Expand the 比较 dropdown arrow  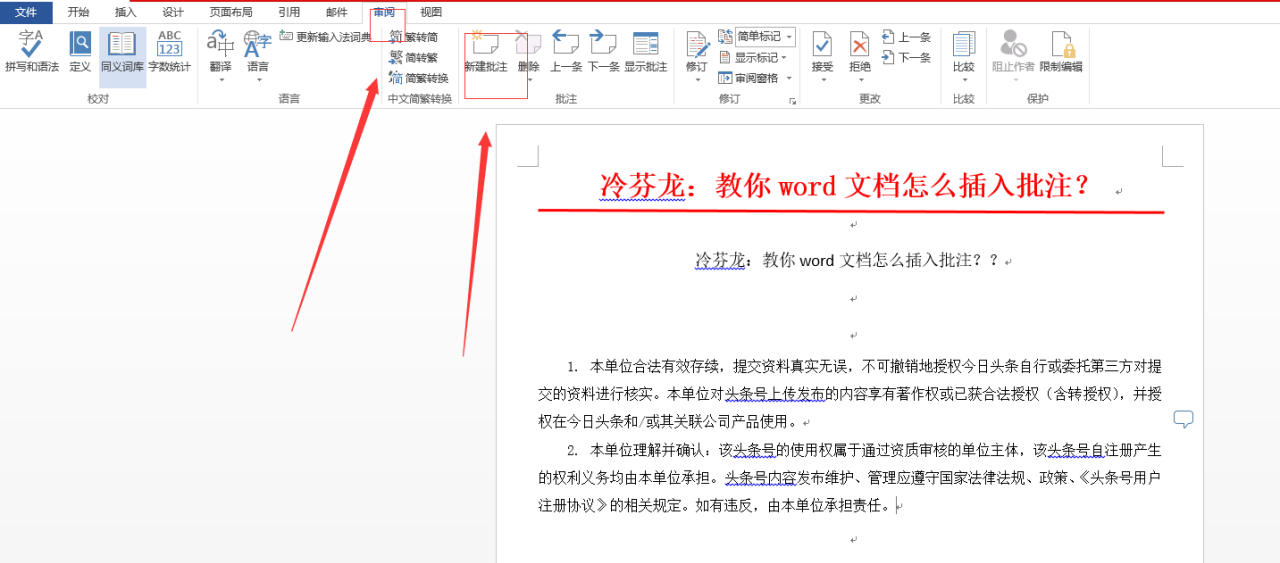[964, 79]
